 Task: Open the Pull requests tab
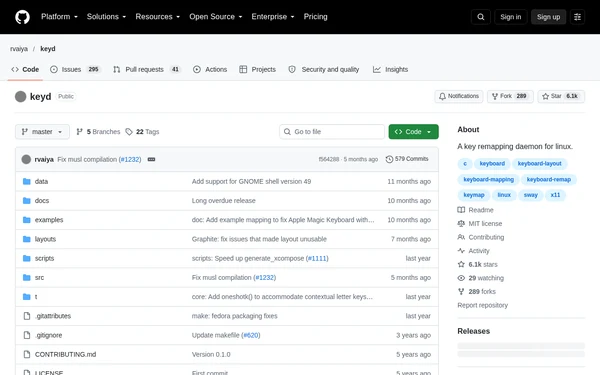(x=147, y=69)
